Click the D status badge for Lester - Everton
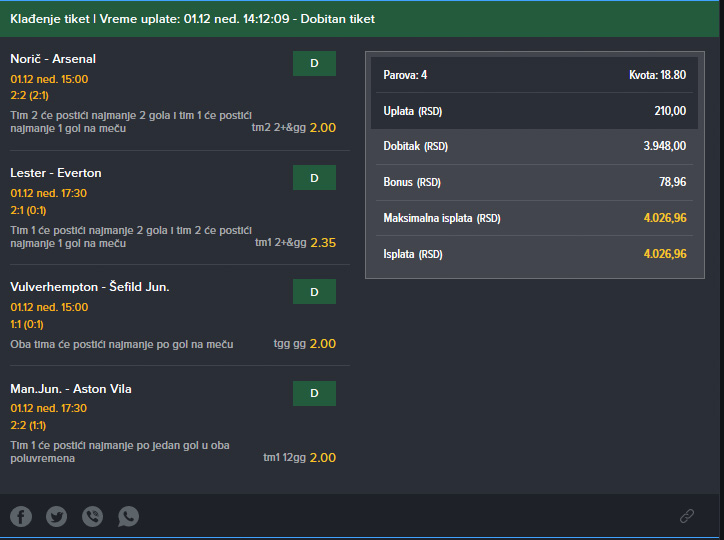Screen dimensions: 724x540 point(314,178)
